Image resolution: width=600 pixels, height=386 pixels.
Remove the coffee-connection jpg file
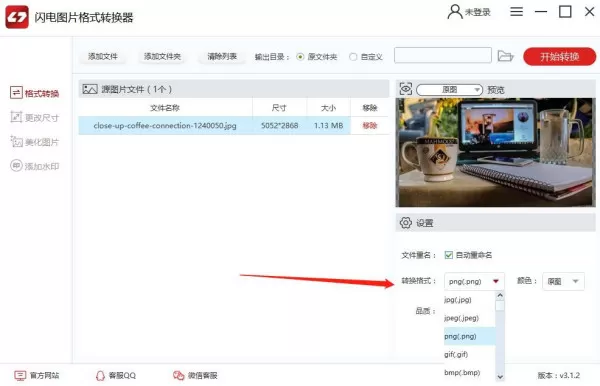(370, 125)
